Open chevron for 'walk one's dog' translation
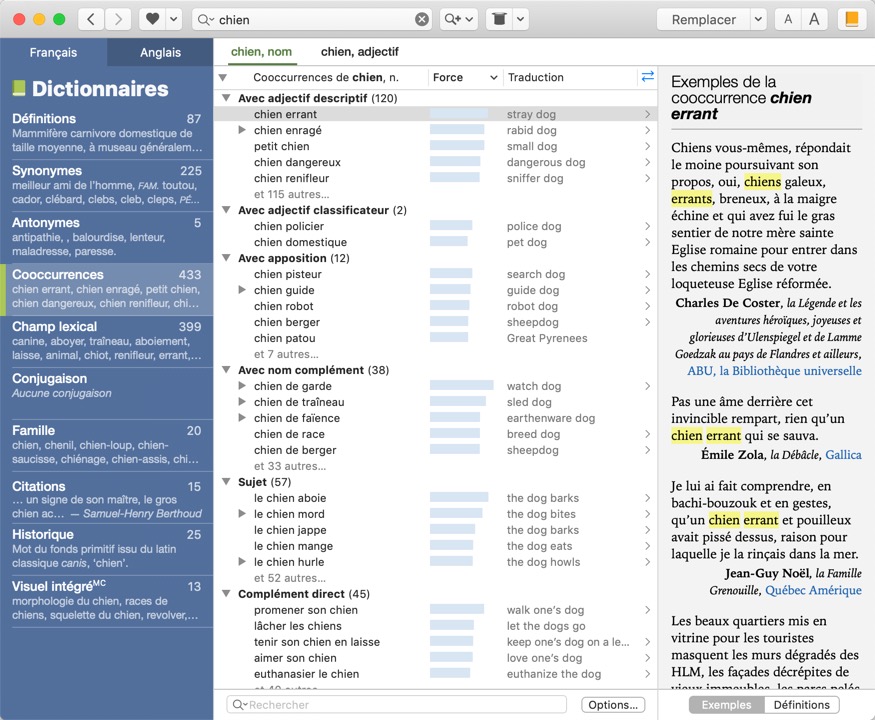Viewport: 875px width, 720px height. coord(647,610)
